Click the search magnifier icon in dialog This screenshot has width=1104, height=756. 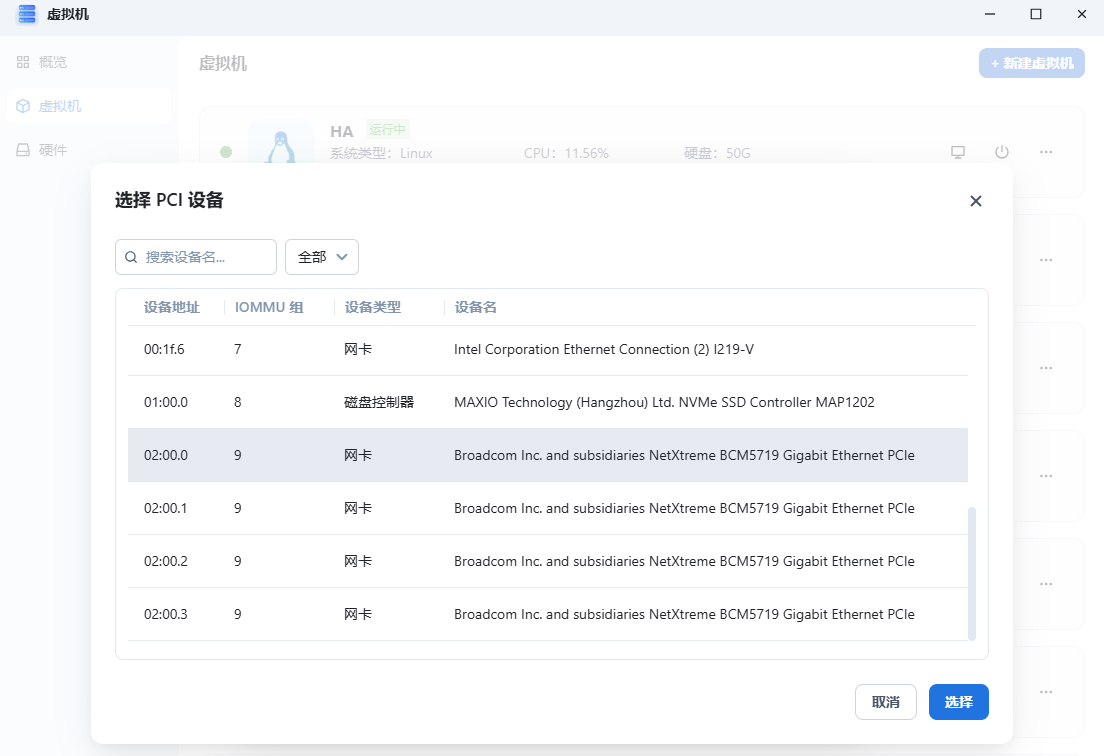[131, 258]
